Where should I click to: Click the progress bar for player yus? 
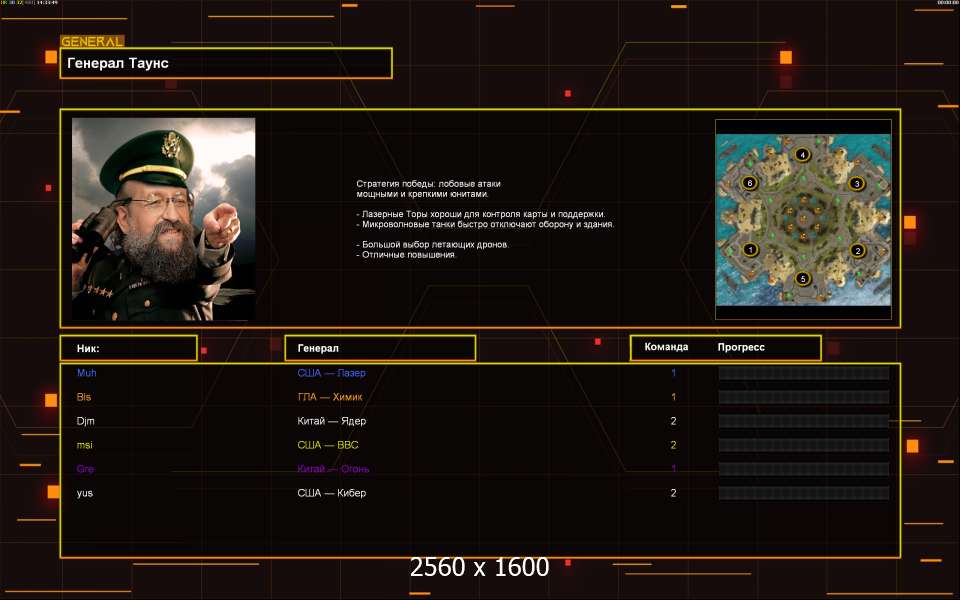[x=804, y=493]
